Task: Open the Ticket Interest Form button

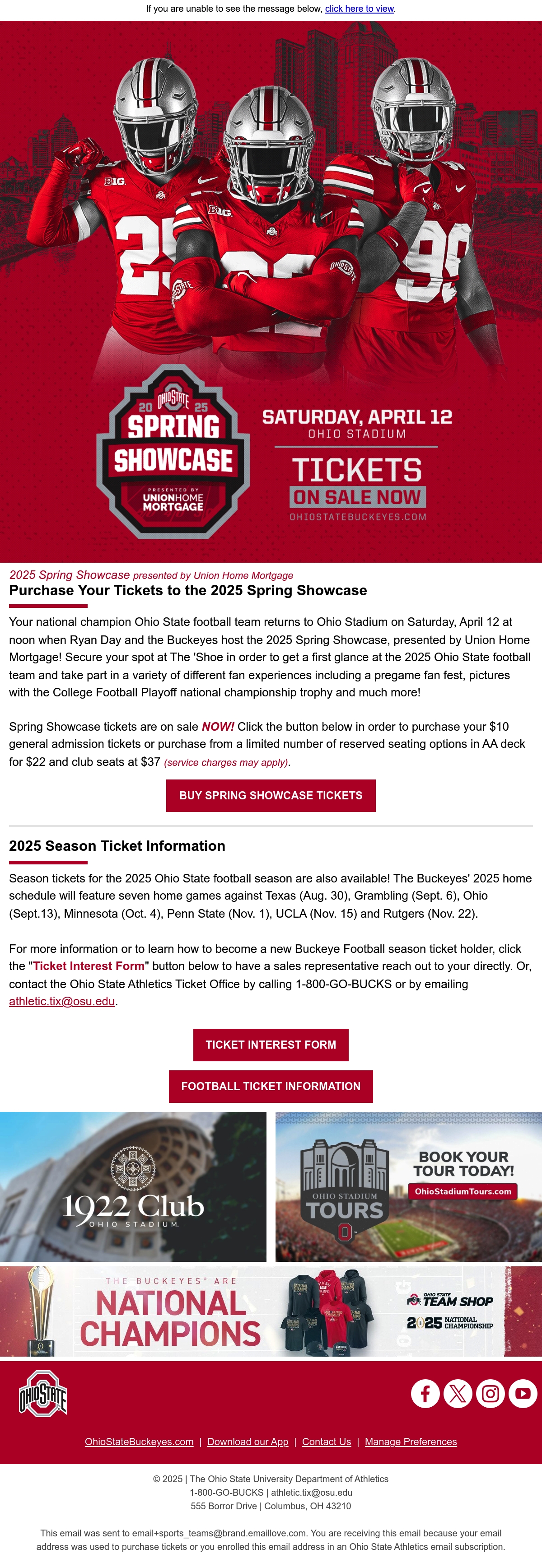Action: point(271,1045)
